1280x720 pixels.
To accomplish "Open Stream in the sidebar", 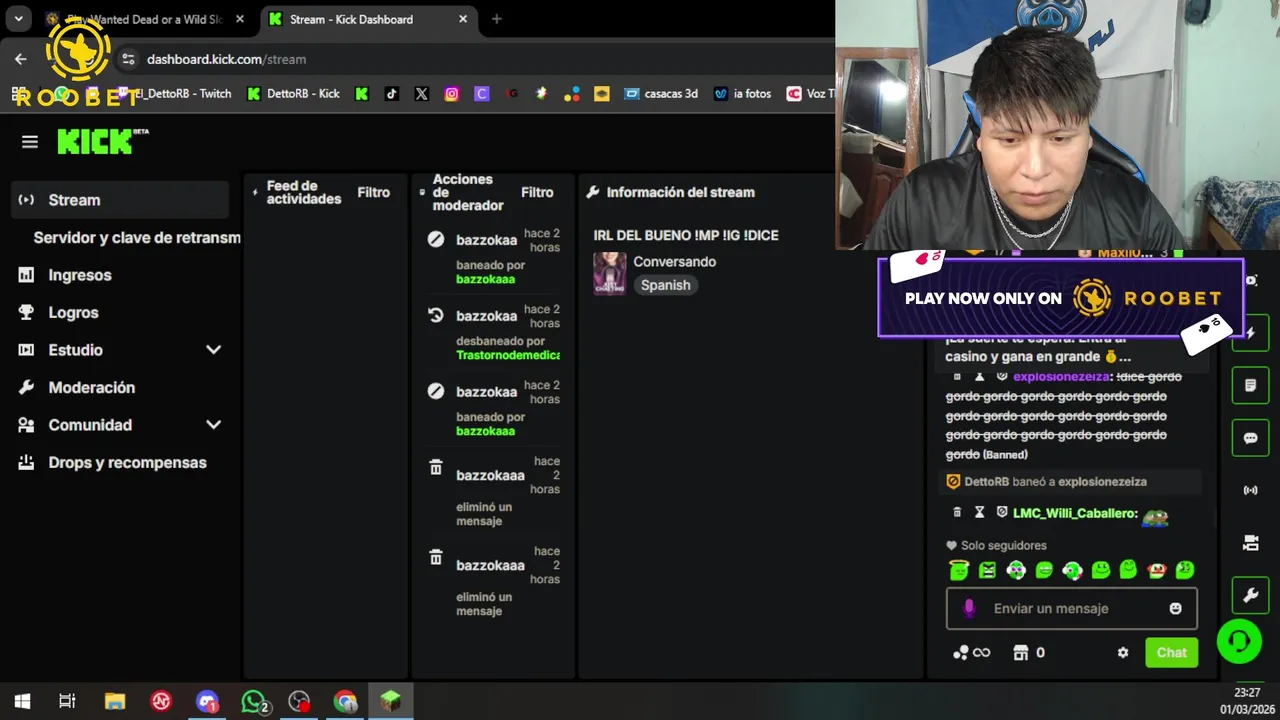I will [x=120, y=200].
